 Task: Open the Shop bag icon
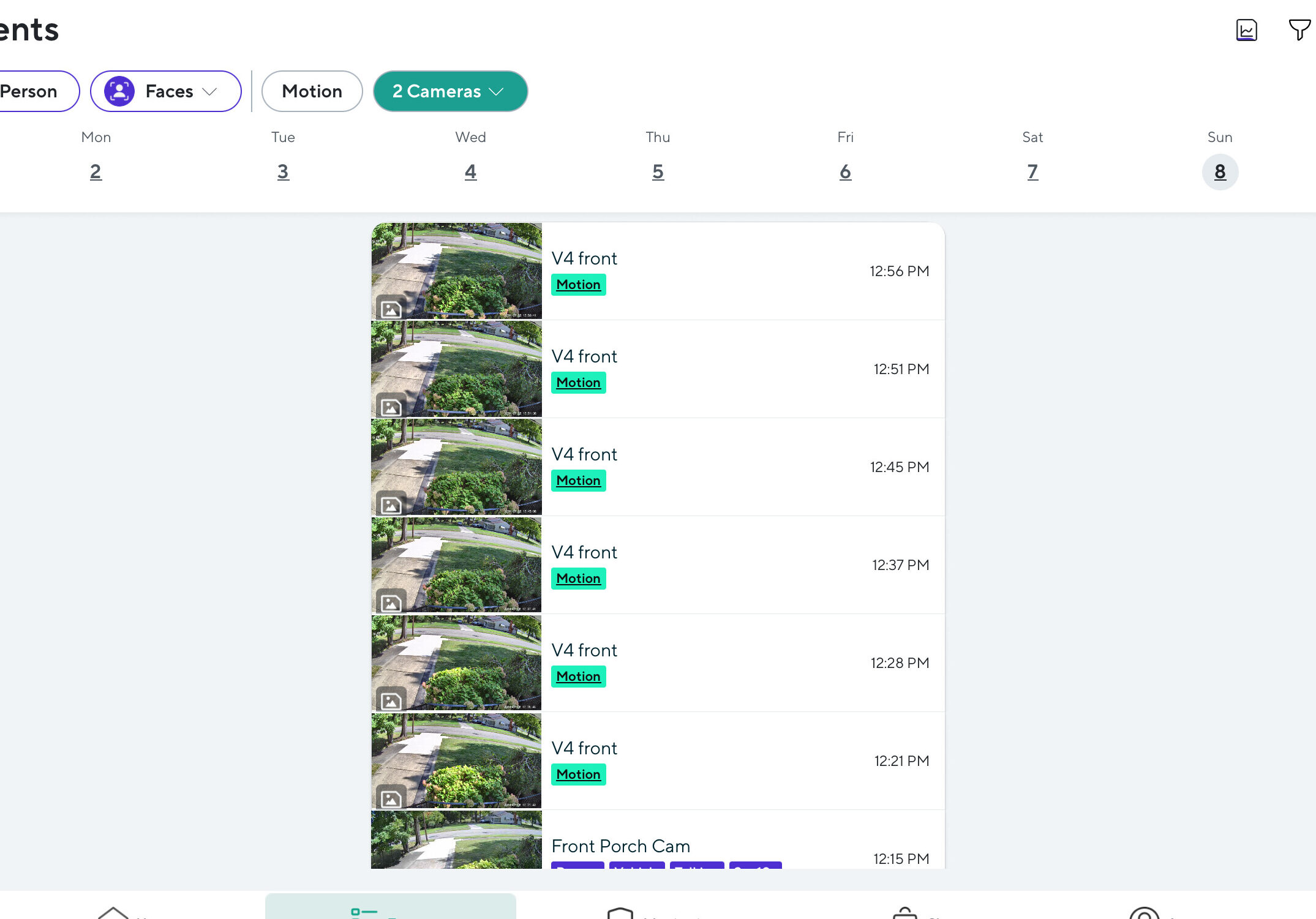(904, 912)
